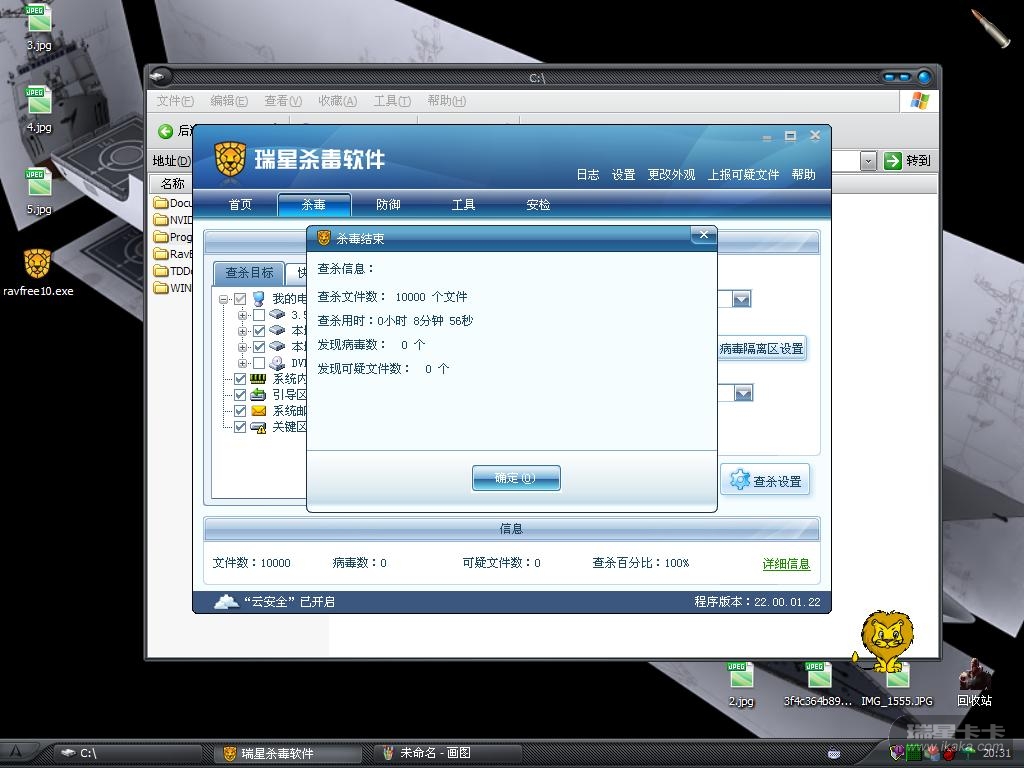1024x768 pixels.
Task: Uncheck the 引导区 checkbox
Action: click(240, 395)
